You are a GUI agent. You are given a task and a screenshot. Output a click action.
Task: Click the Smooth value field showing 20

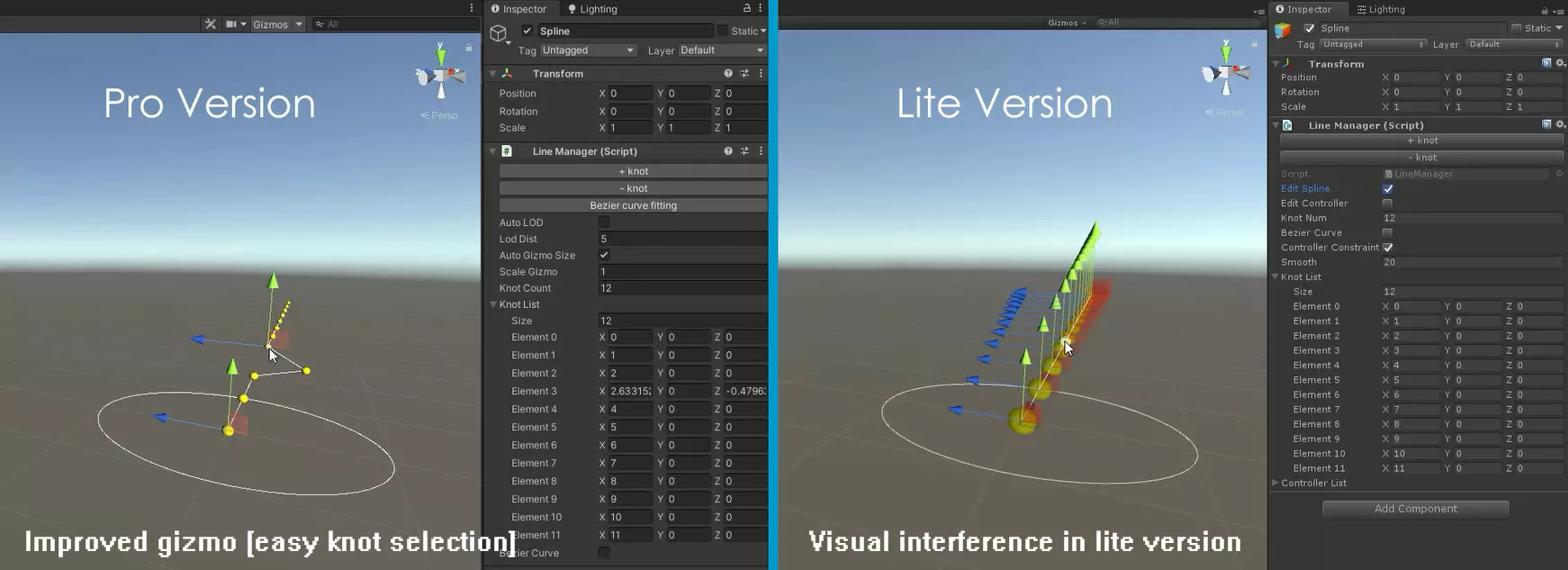point(1473,262)
